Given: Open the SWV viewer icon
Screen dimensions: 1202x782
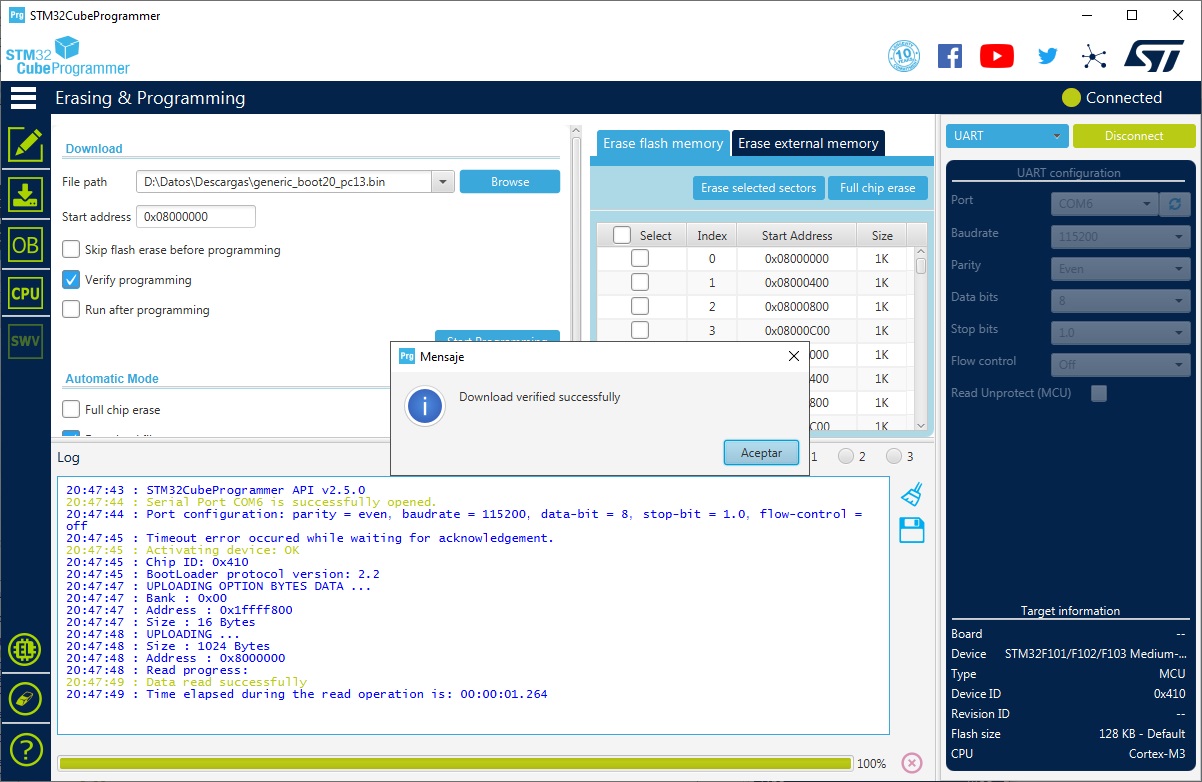Looking at the screenshot, I should tap(25, 341).
